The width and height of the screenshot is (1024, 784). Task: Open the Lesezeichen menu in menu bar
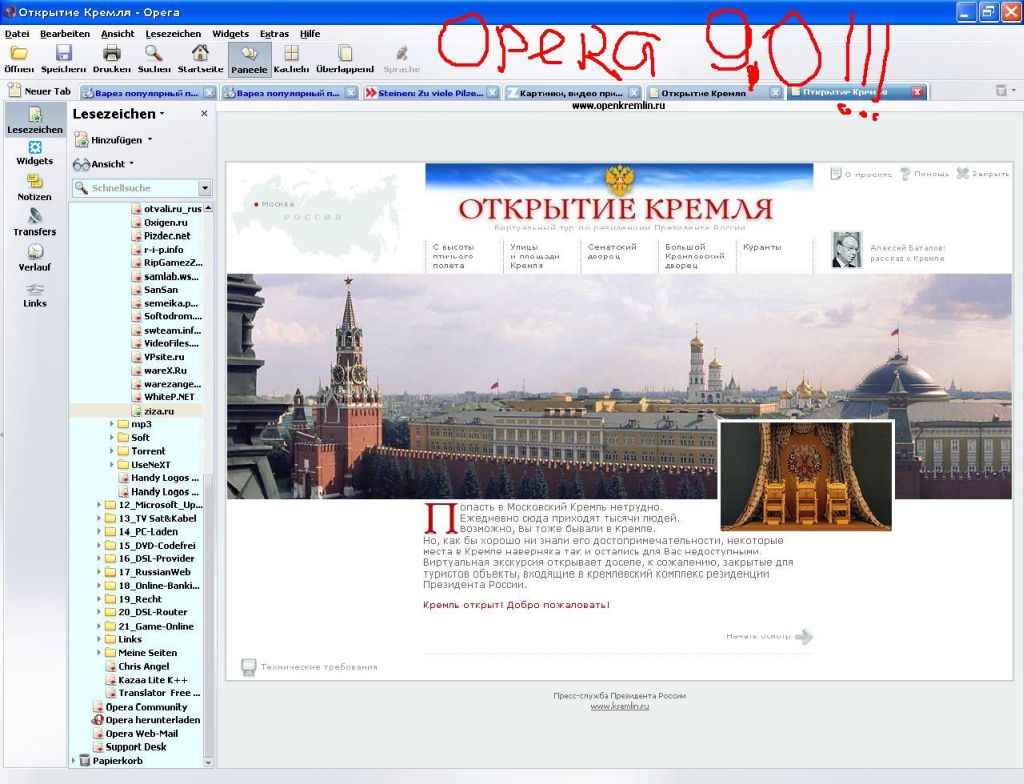(173, 33)
